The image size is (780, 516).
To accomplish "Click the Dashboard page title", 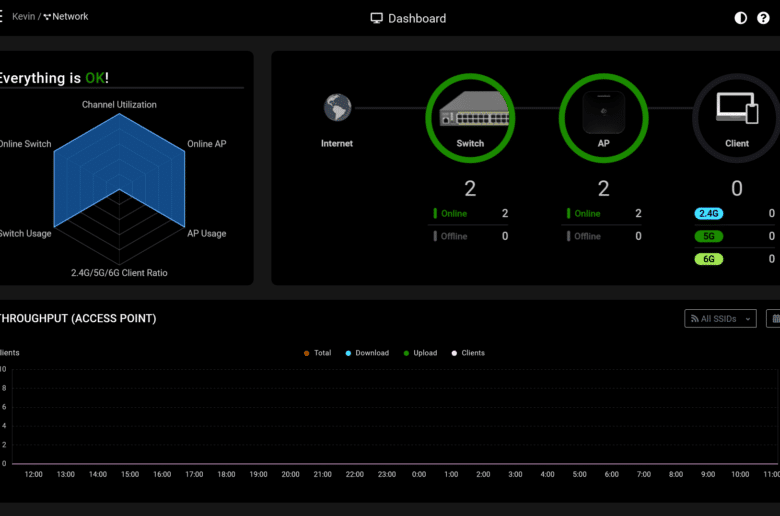I will [x=417, y=18].
